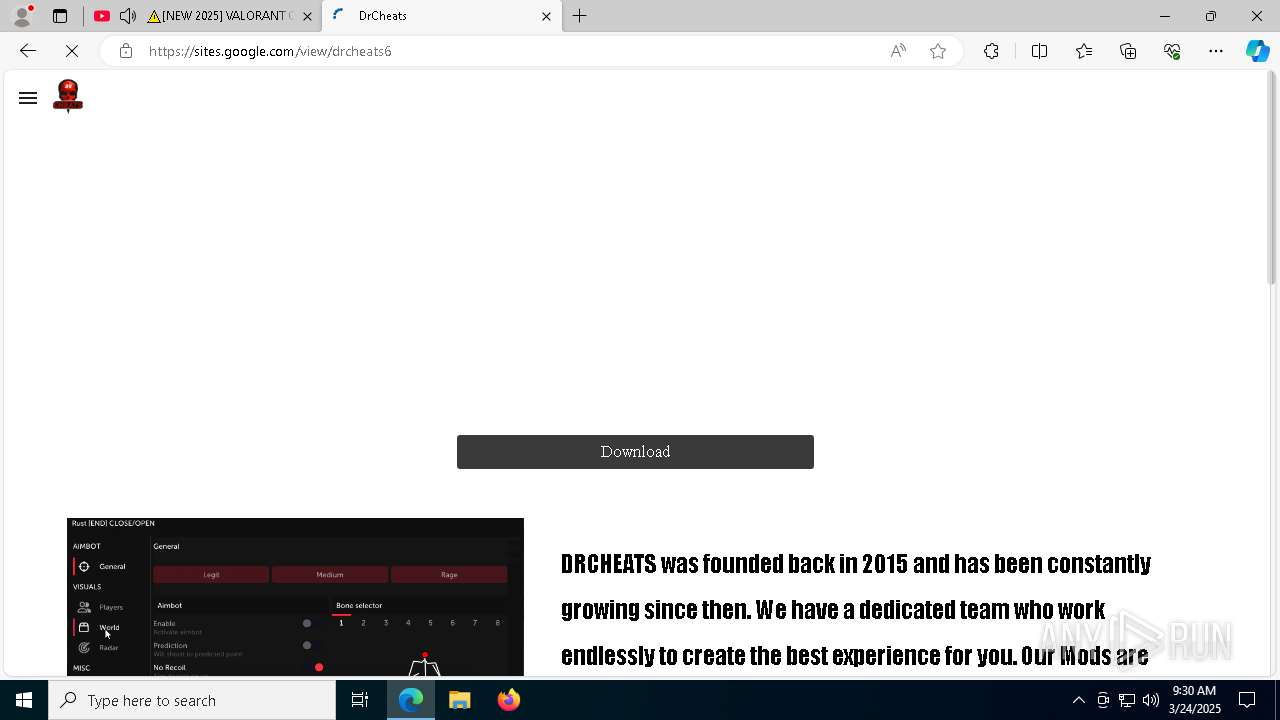Toggle the Enable aimbot switch

click(x=306, y=623)
